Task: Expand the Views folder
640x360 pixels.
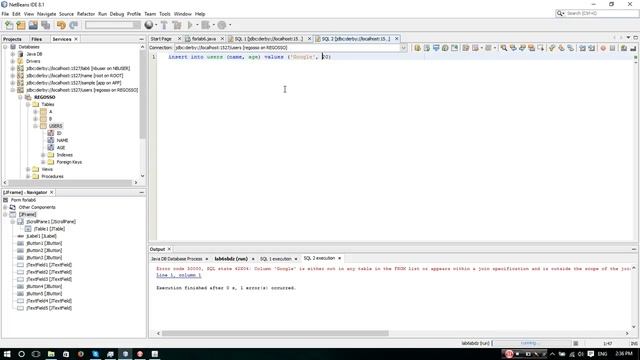Action: point(28,169)
